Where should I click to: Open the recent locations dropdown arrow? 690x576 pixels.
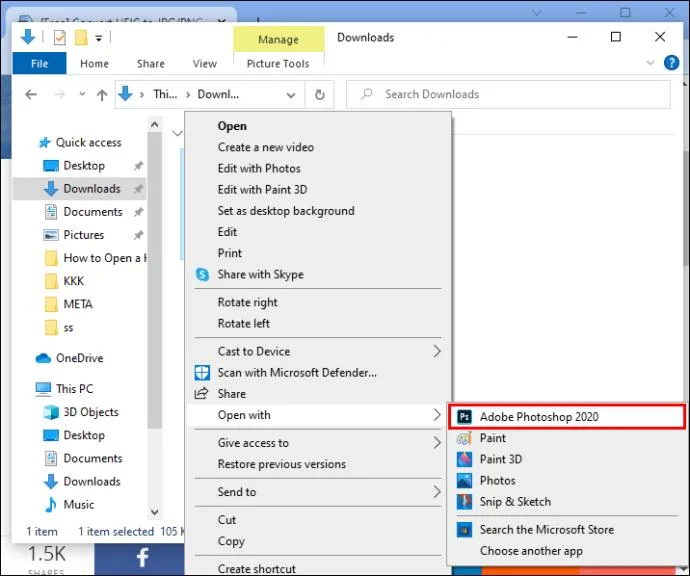point(82,94)
